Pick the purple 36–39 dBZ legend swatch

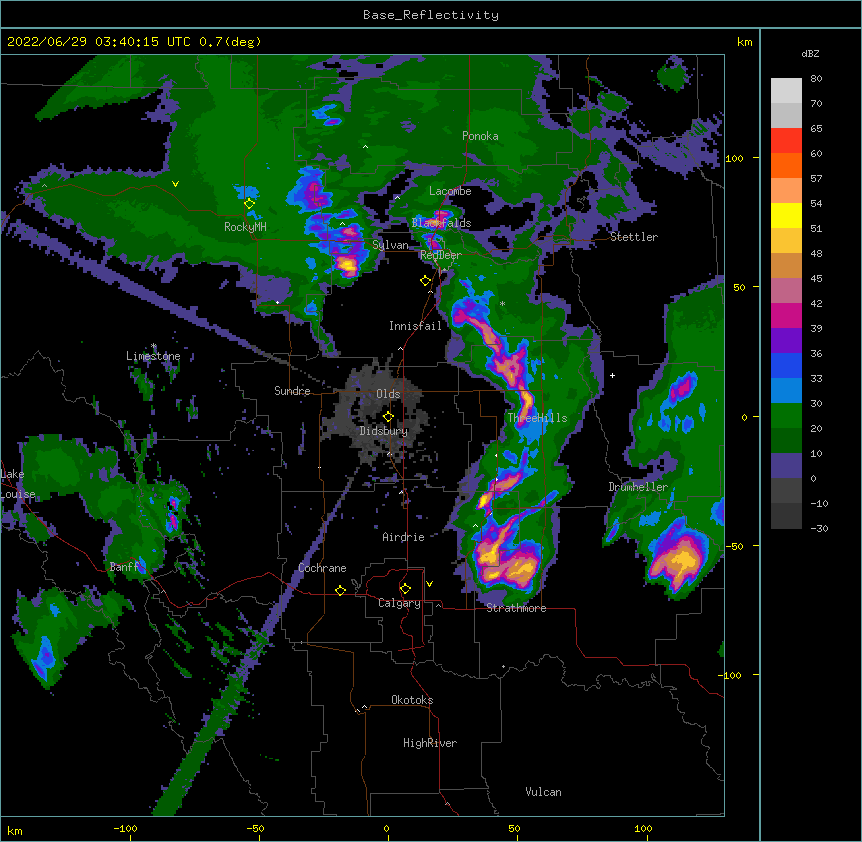pyautogui.click(x=786, y=341)
